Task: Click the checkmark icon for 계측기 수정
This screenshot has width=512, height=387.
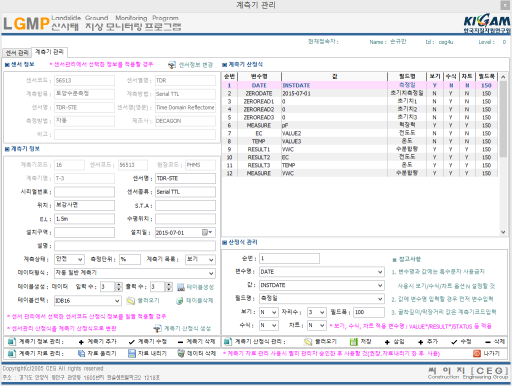Action: (x=132, y=342)
